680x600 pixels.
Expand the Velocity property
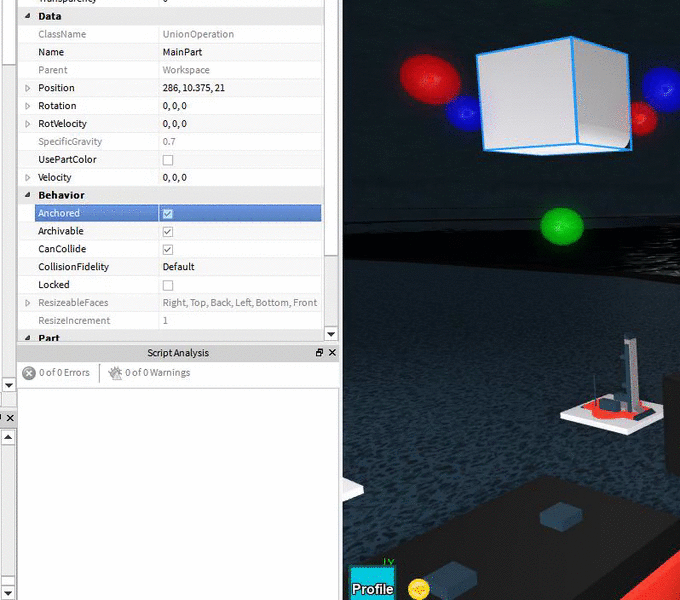point(28,178)
